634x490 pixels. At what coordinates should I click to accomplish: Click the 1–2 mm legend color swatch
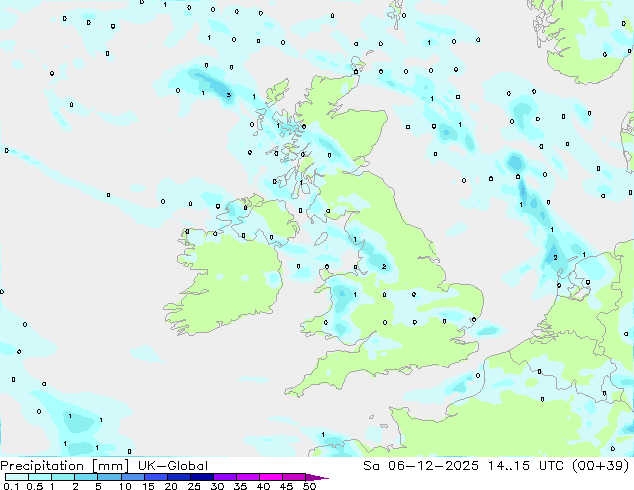tap(63, 477)
